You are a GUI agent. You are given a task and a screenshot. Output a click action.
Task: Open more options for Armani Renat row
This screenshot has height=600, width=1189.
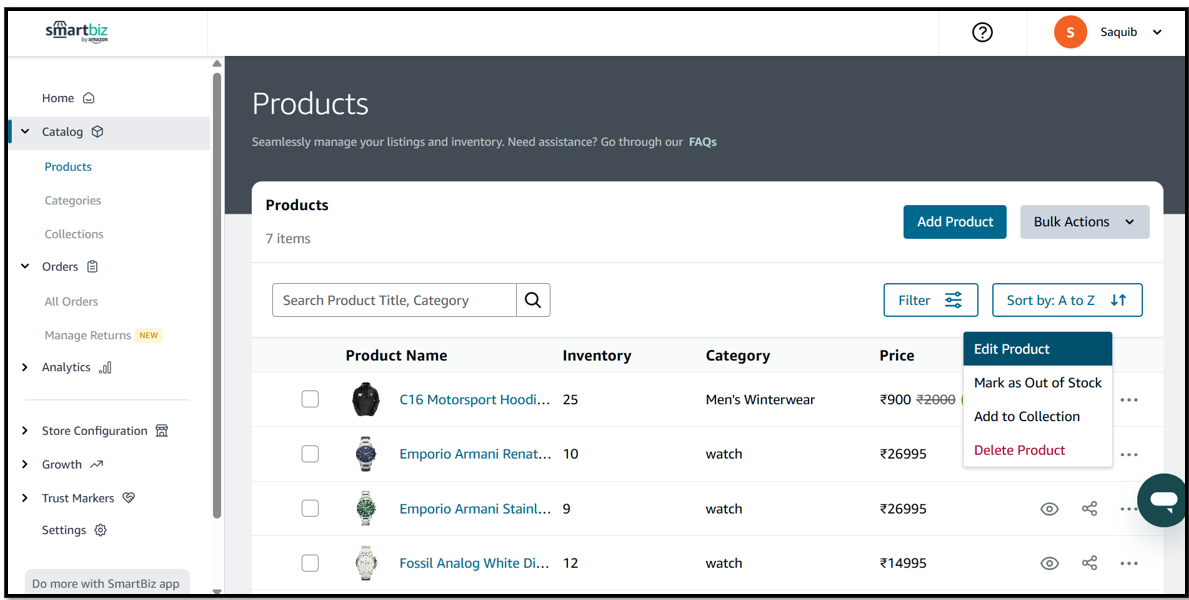tap(1129, 454)
